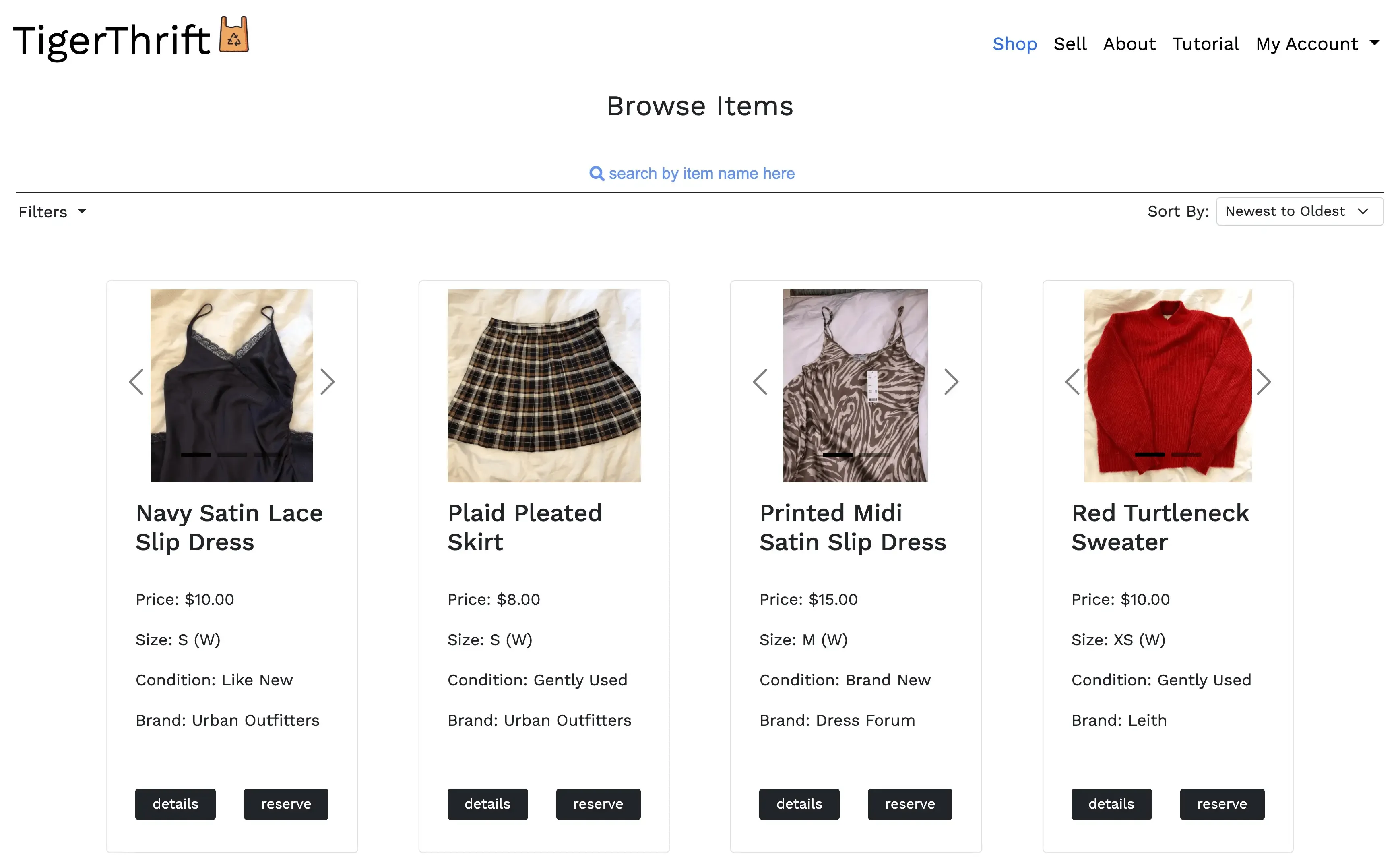Click next arrow on Navy Satin Slip Dress carousel
The width and height of the screenshot is (1400, 857).
coord(328,382)
